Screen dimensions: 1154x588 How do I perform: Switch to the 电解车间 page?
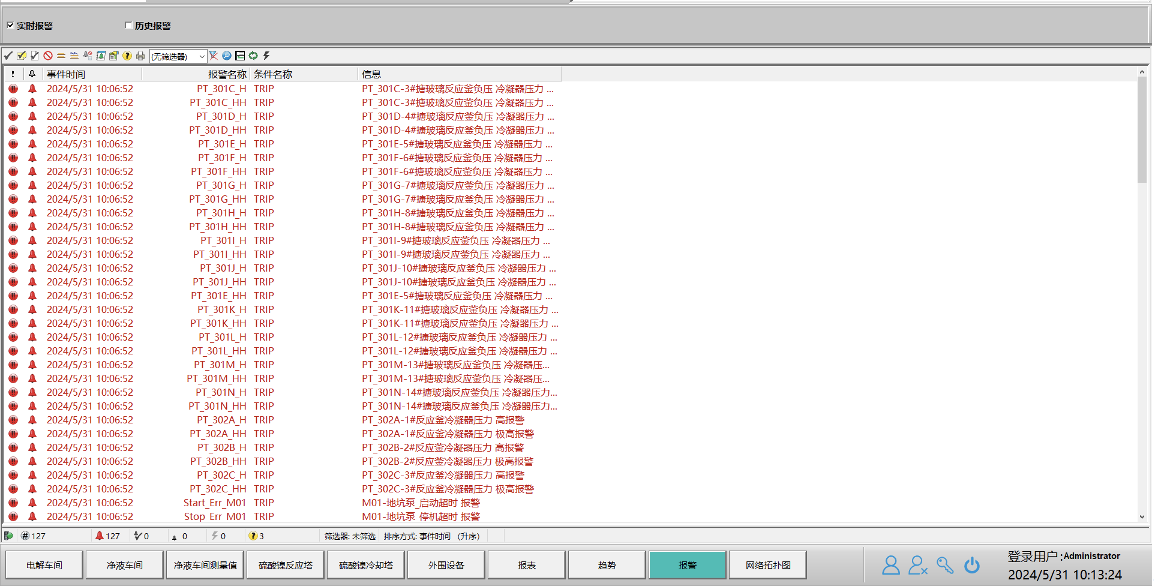point(45,565)
